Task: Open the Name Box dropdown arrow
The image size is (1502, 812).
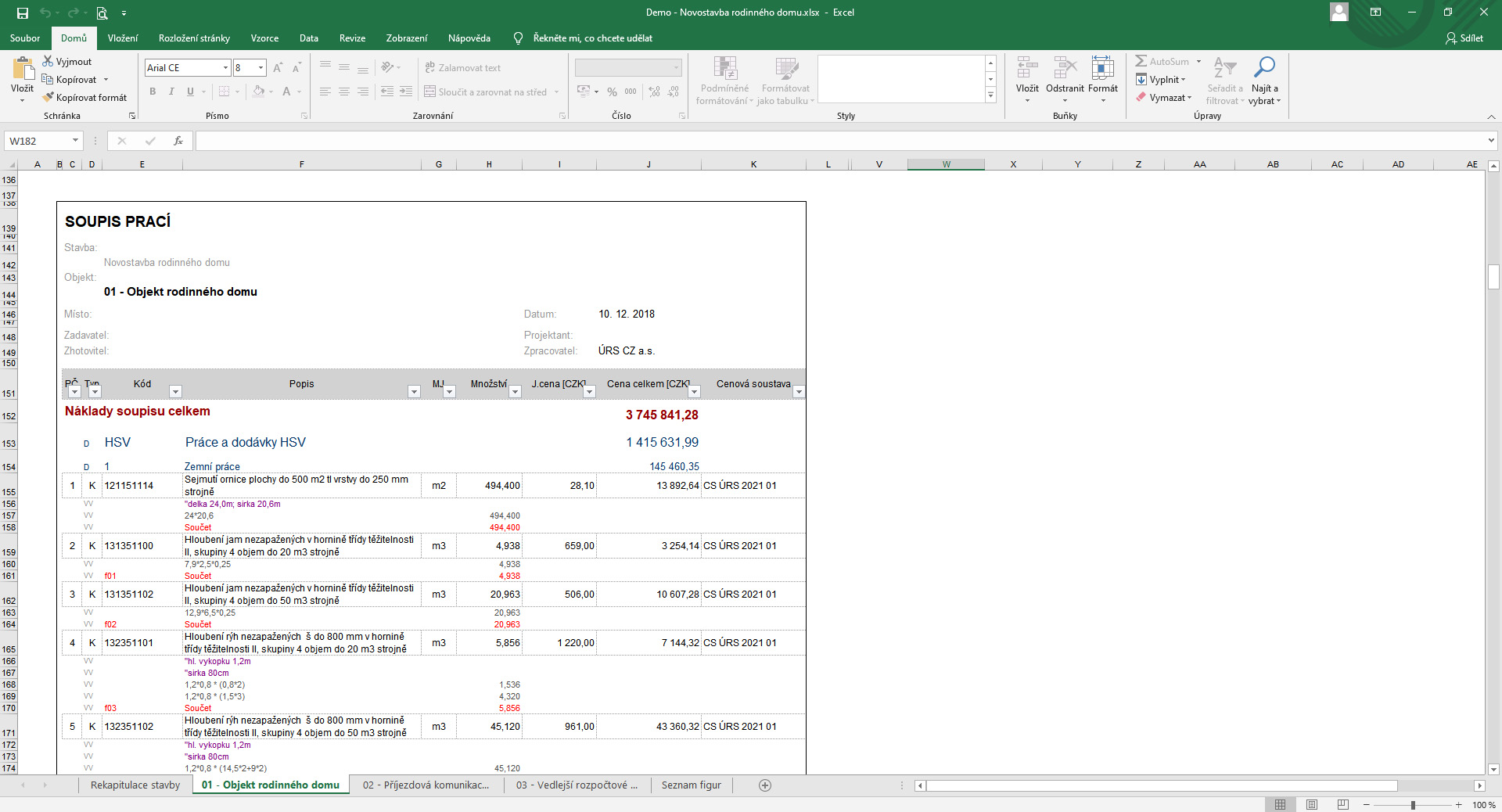Action: [x=75, y=141]
